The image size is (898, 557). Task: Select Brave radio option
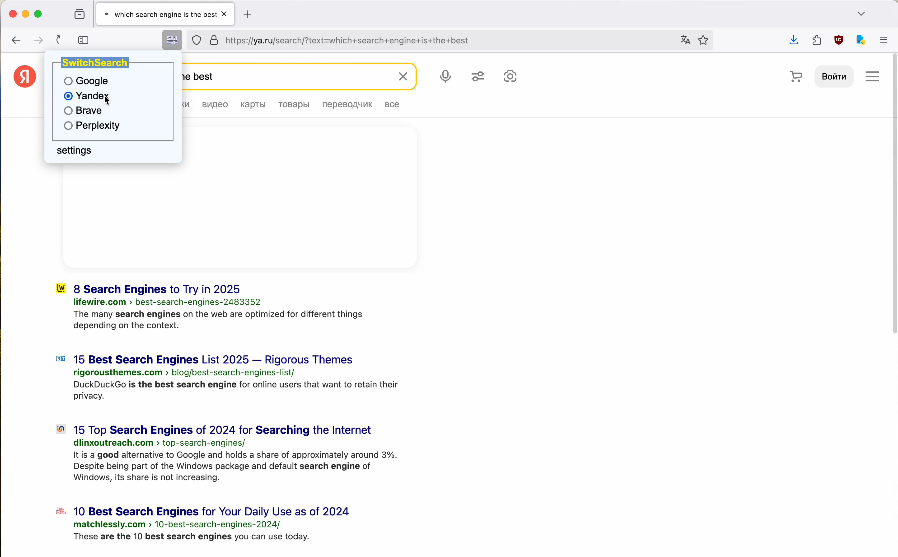(68, 111)
